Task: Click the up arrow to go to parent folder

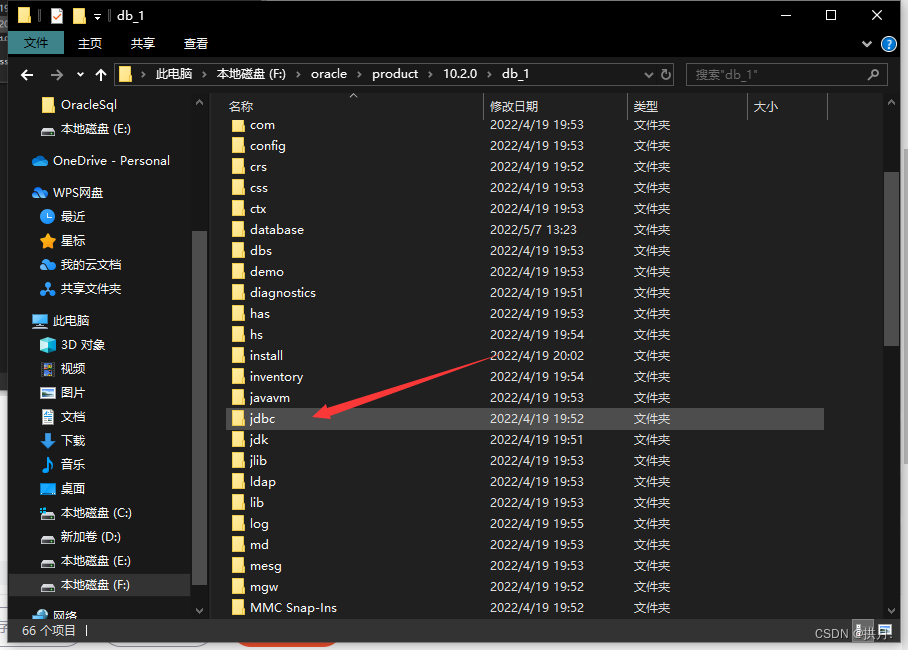Action: (100, 74)
